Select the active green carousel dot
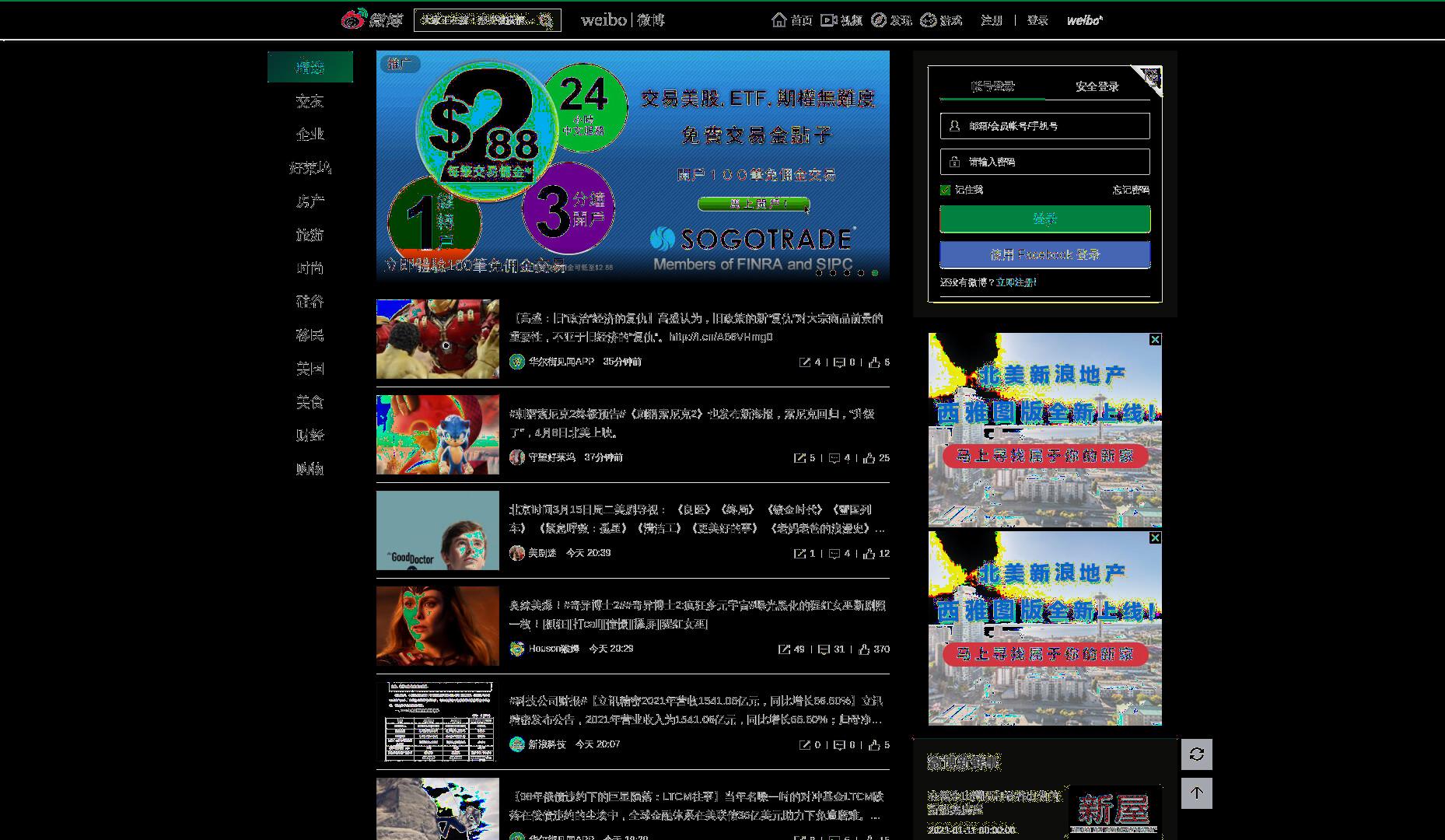The image size is (1445, 840). point(875,273)
